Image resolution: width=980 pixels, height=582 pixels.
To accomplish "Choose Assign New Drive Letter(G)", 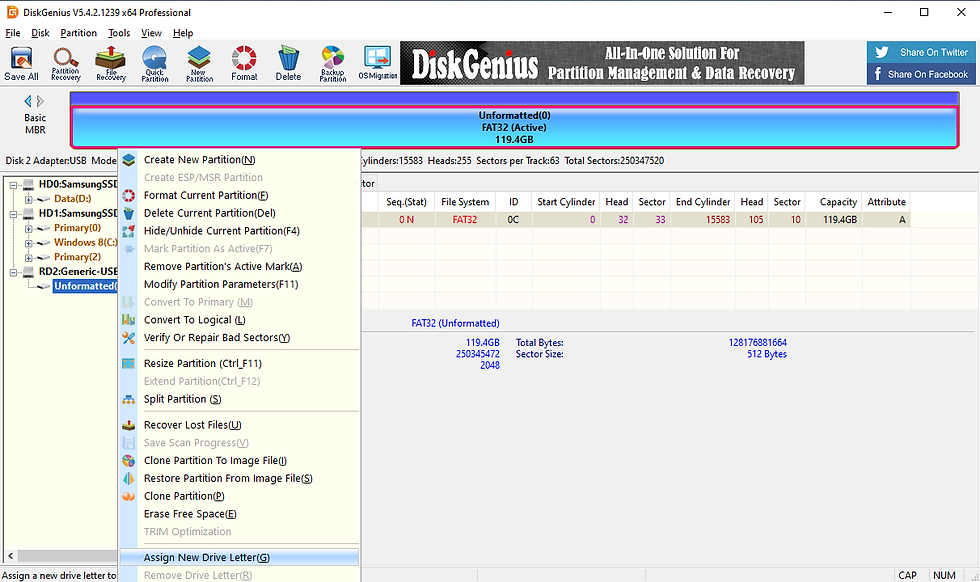I will click(239, 558).
